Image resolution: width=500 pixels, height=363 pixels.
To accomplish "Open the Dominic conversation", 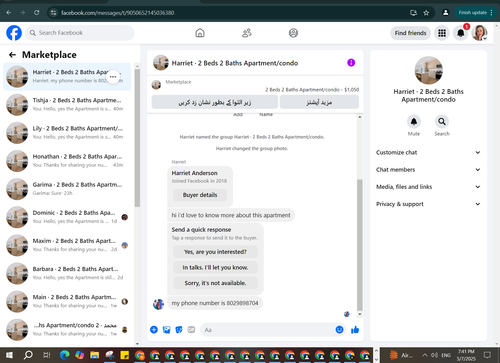I will (x=67, y=217).
